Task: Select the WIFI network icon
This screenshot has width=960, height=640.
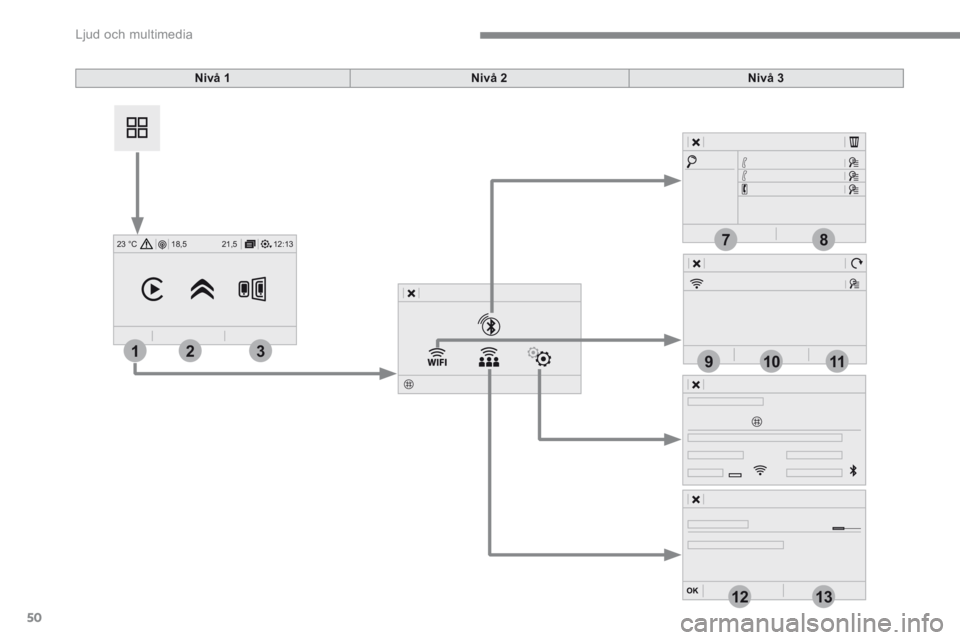Action: (x=437, y=357)
